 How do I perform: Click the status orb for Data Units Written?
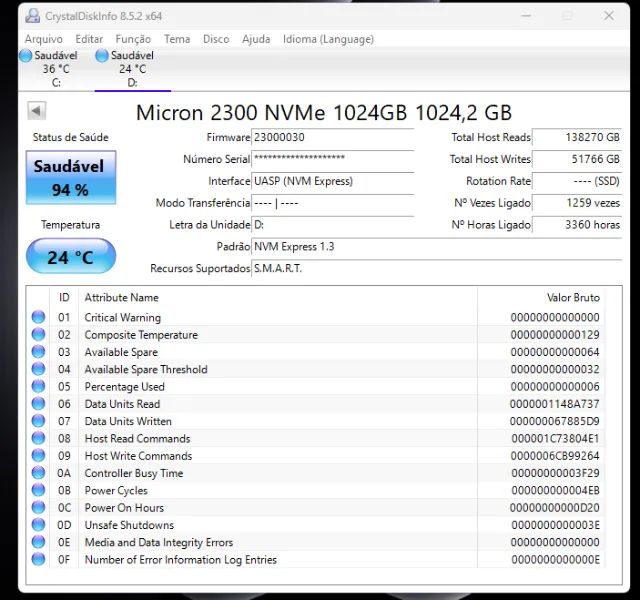[x=38, y=421]
